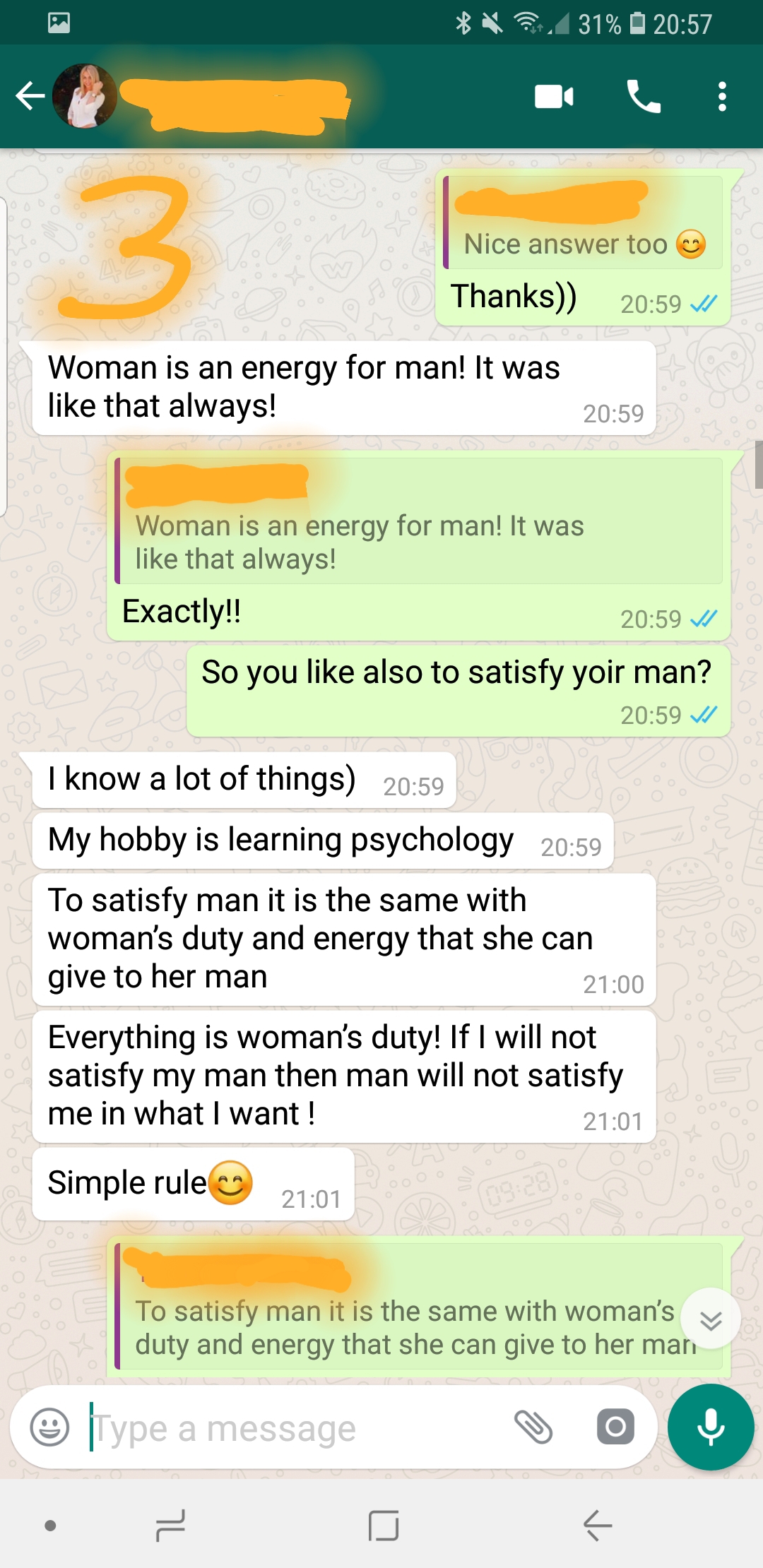Tap Android home button
This screenshot has width=763, height=1568.
(384, 1526)
